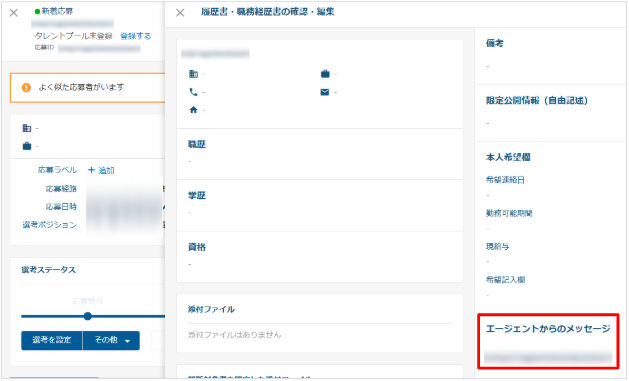Image resolution: width=629 pixels, height=381 pixels.
Task: Click the よく似た応募者がいます alert banner
Action: click(x=87, y=87)
